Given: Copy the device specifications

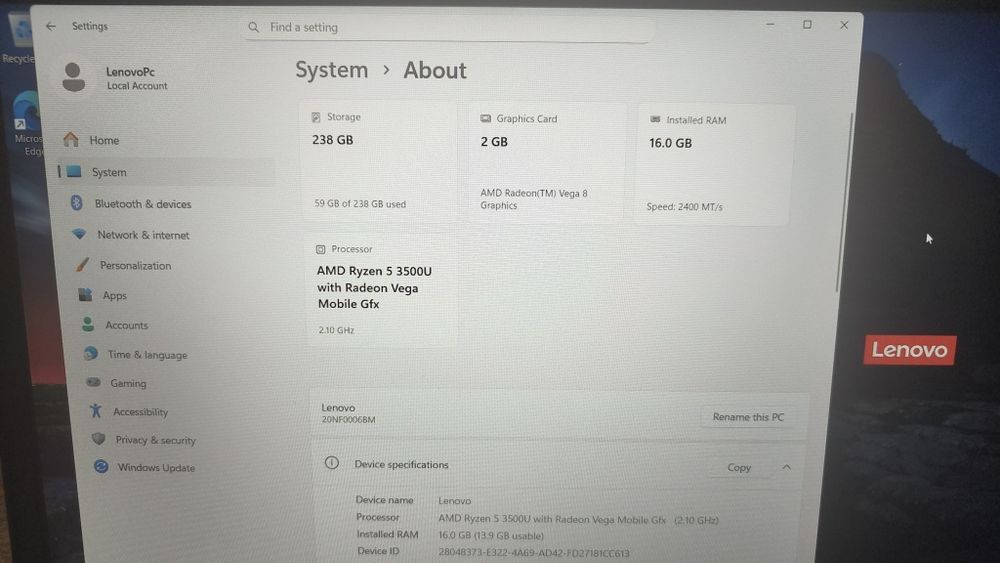Looking at the screenshot, I should pyautogui.click(x=739, y=467).
